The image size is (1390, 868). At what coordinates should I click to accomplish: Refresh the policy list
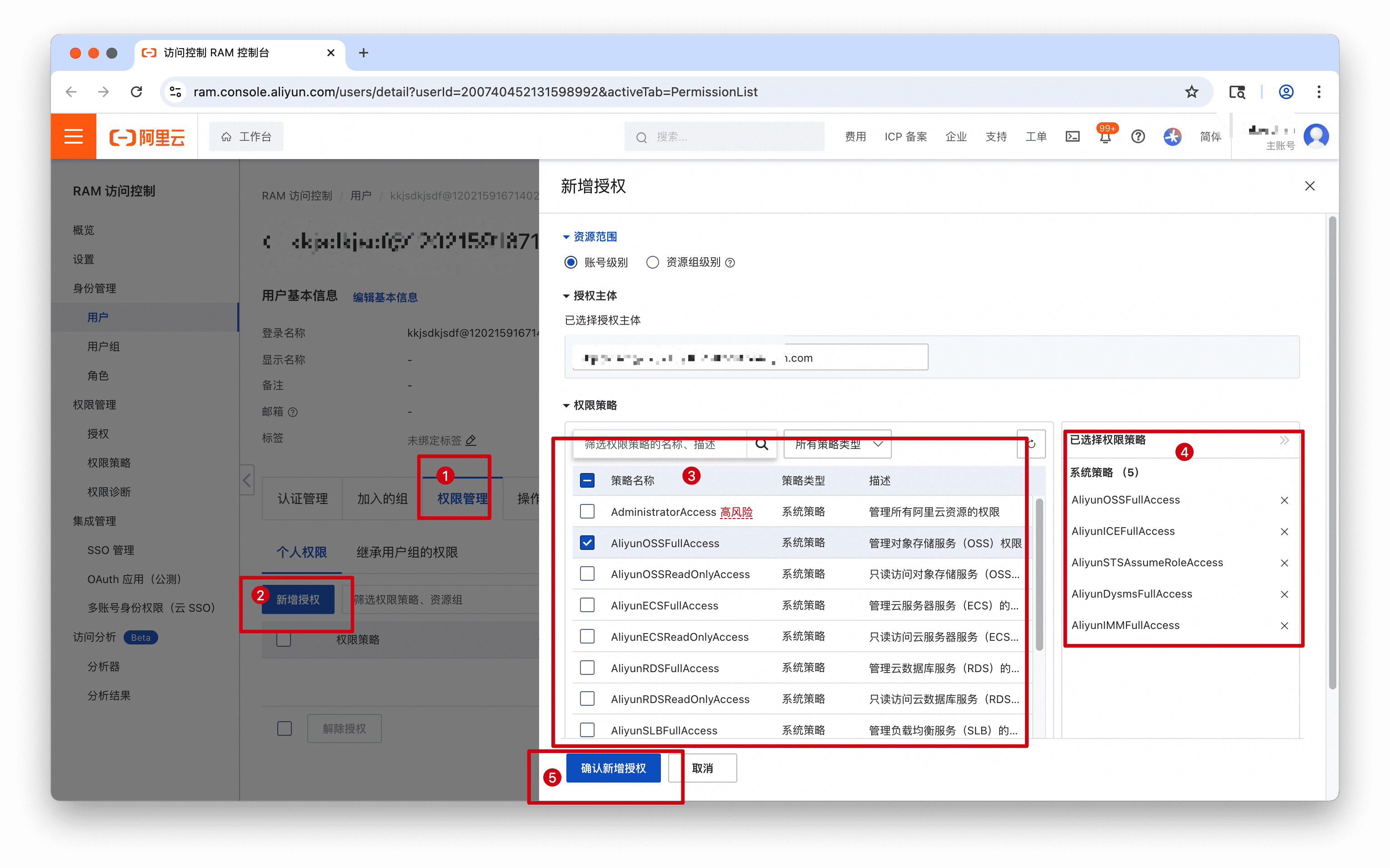click(x=1032, y=444)
